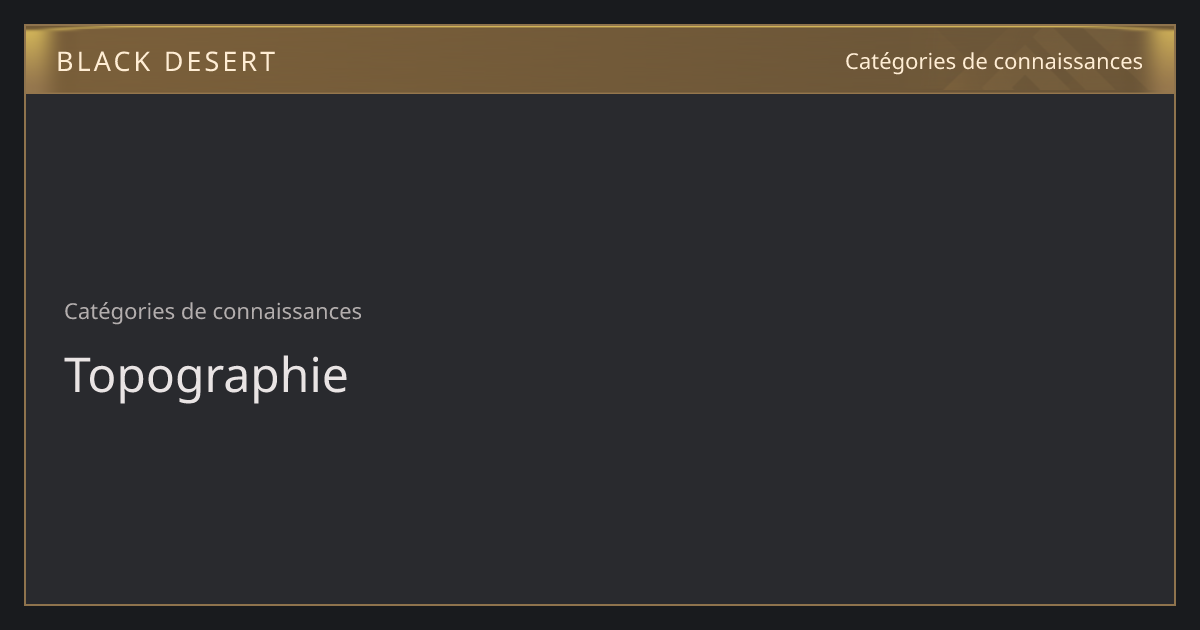Screen dimensions: 1200x630
Task: Click the gold header bar's glowing left corner
Action: point(40,60)
